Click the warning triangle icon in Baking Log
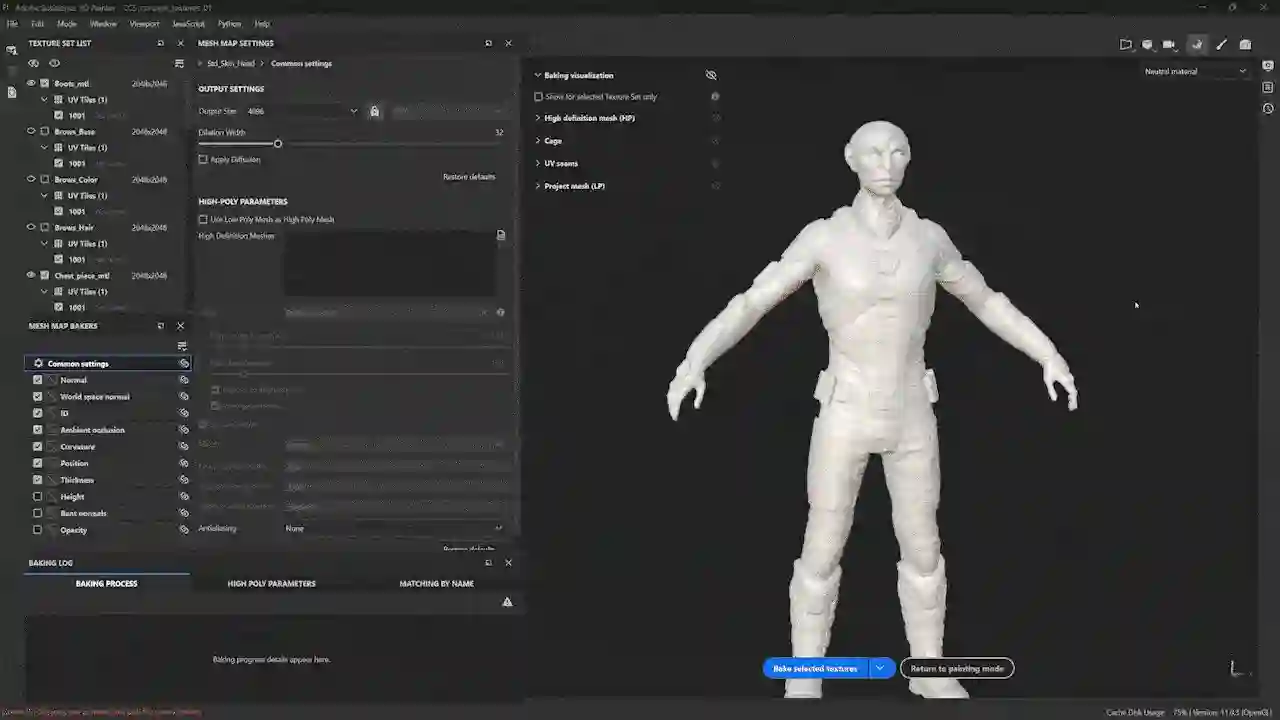This screenshot has width=1280, height=720. 507,602
